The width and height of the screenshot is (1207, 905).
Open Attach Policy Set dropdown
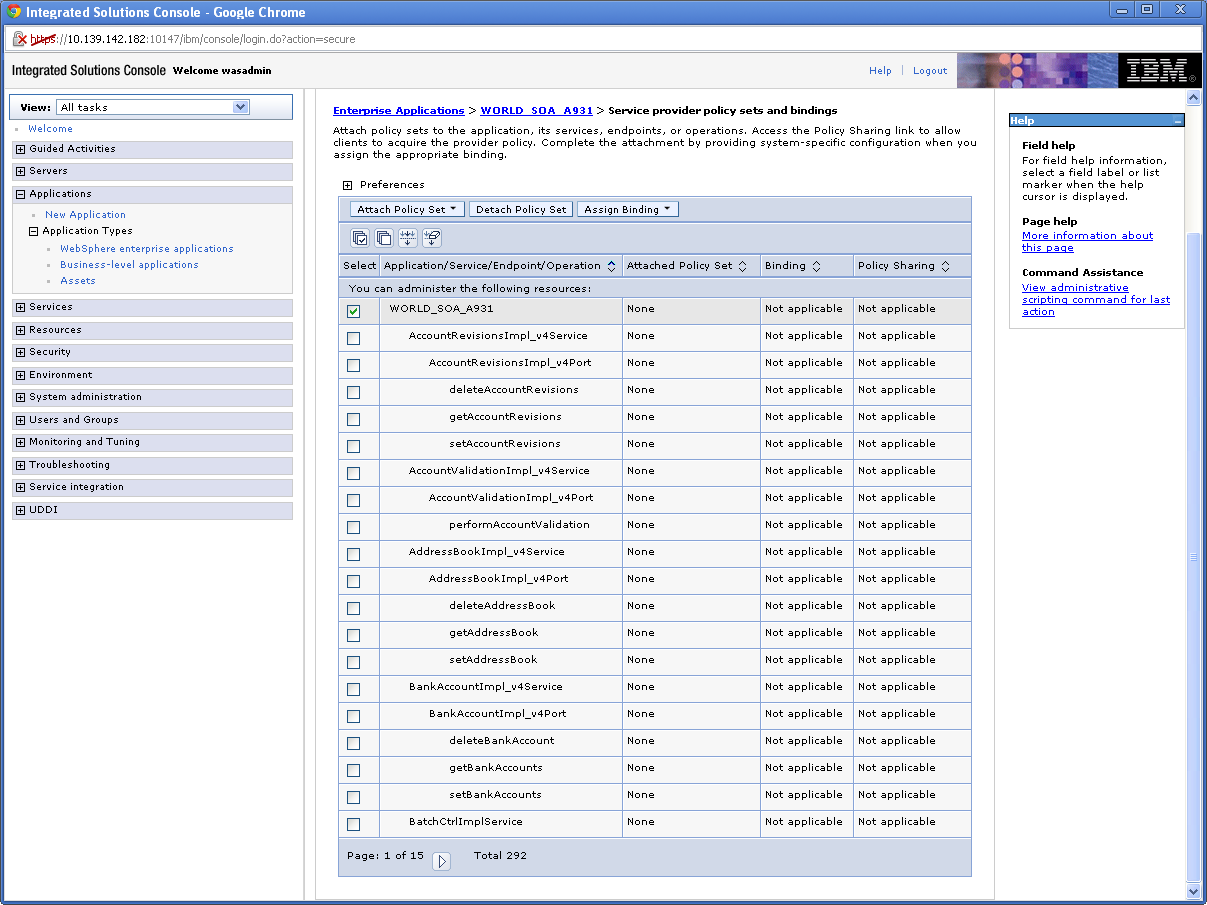click(408, 209)
